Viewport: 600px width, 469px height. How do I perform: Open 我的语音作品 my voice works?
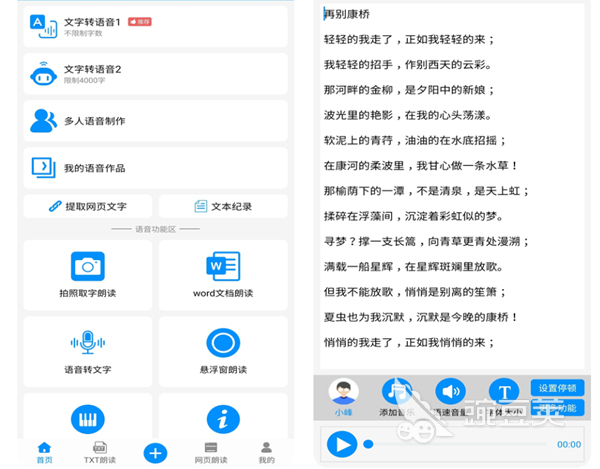(155, 168)
